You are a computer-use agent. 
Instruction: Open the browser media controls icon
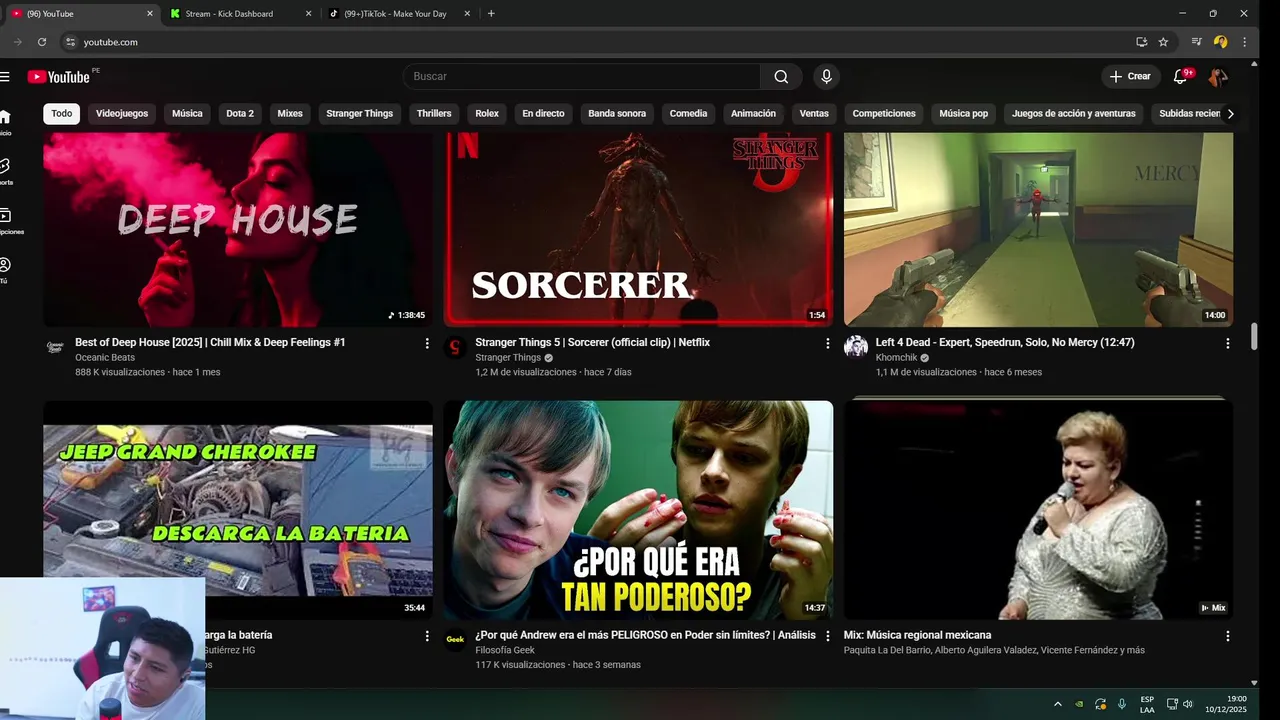point(1196,42)
